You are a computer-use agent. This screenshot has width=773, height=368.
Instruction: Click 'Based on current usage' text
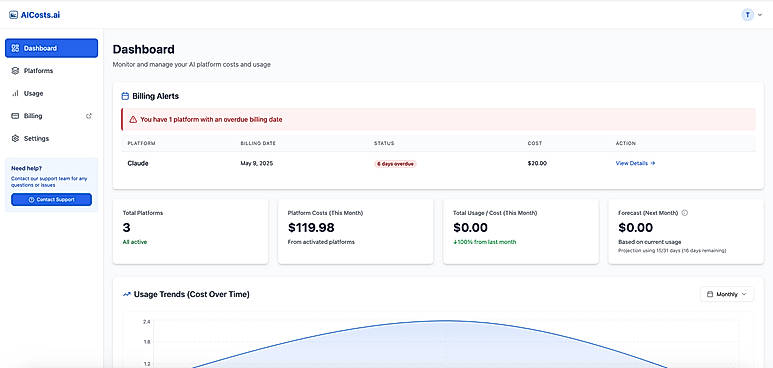650,242
